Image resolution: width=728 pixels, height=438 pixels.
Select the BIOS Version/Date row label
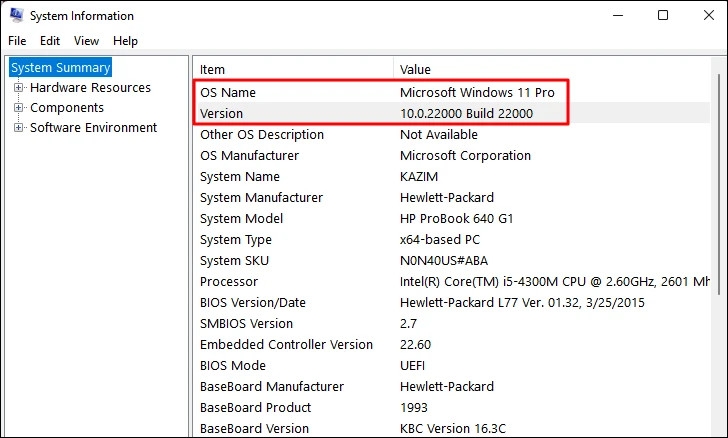tap(253, 302)
